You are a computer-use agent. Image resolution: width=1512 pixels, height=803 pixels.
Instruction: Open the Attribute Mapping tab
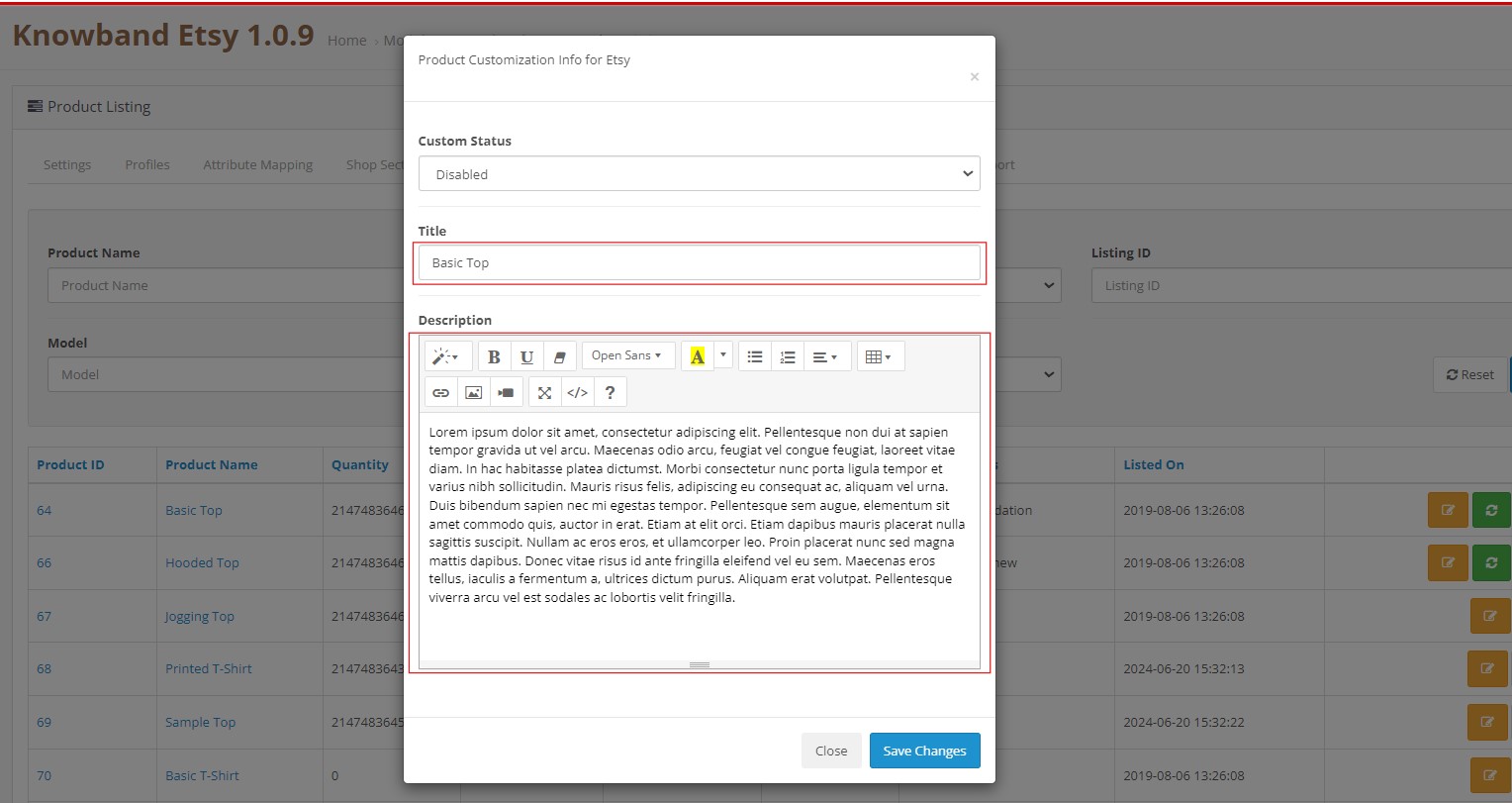pos(258,164)
